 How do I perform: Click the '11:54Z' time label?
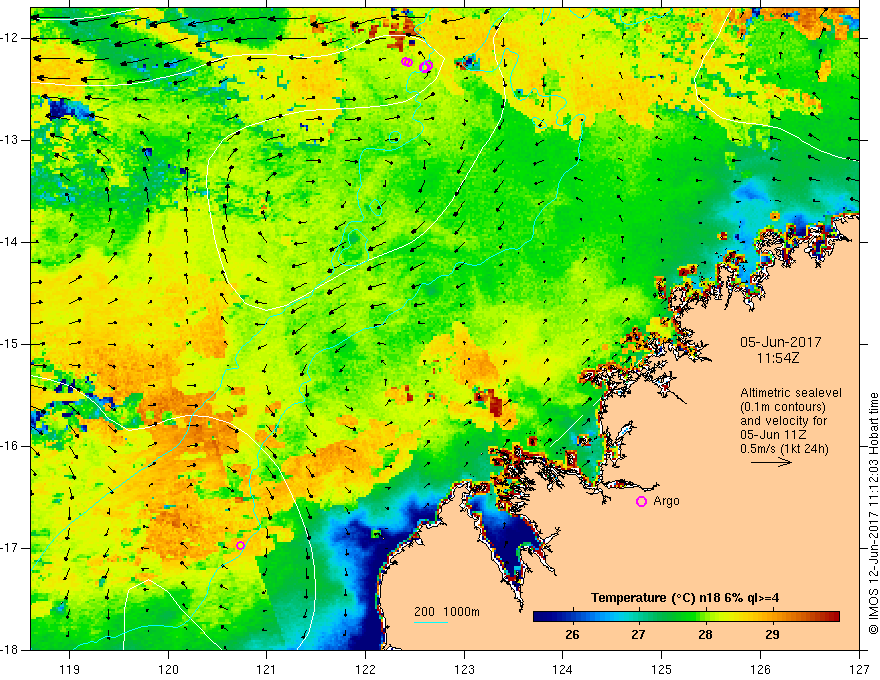tap(778, 358)
